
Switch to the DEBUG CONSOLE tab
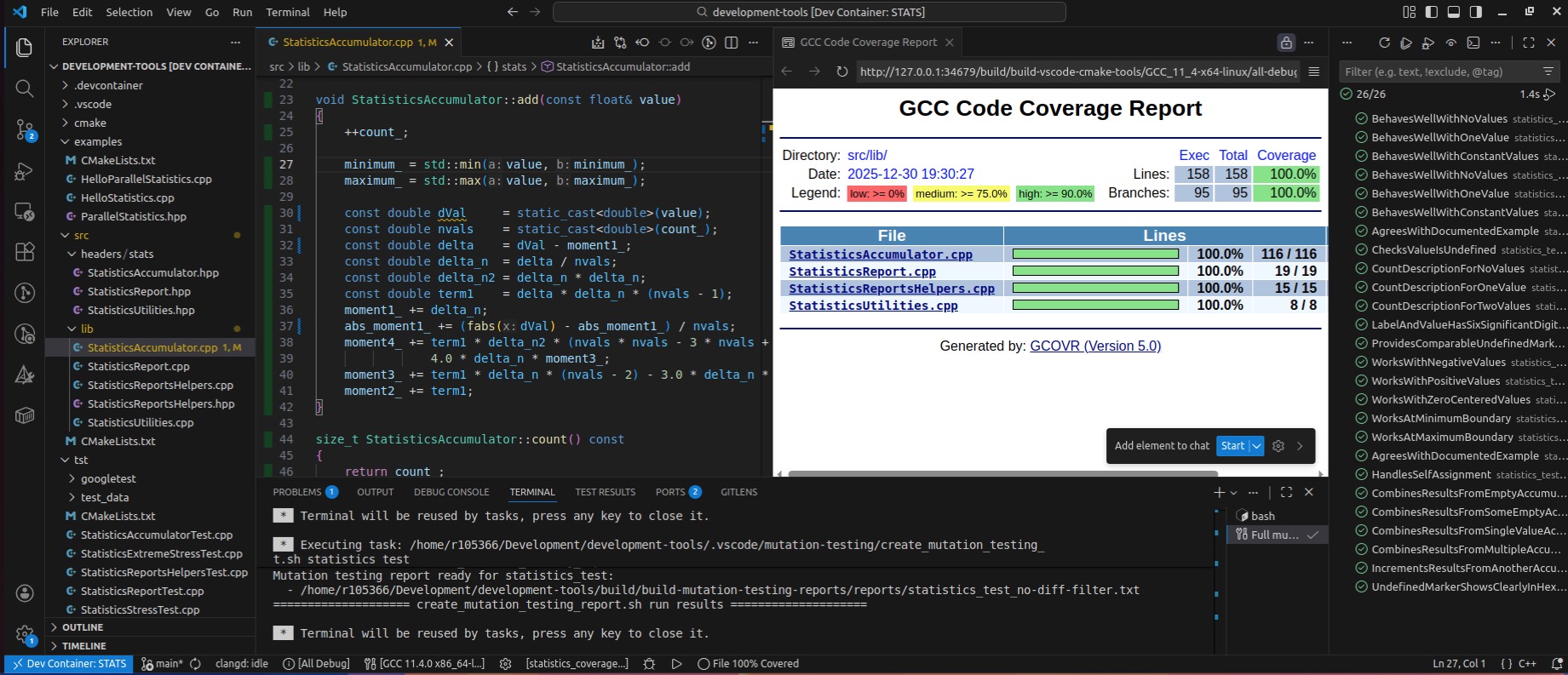coord(451,492)
